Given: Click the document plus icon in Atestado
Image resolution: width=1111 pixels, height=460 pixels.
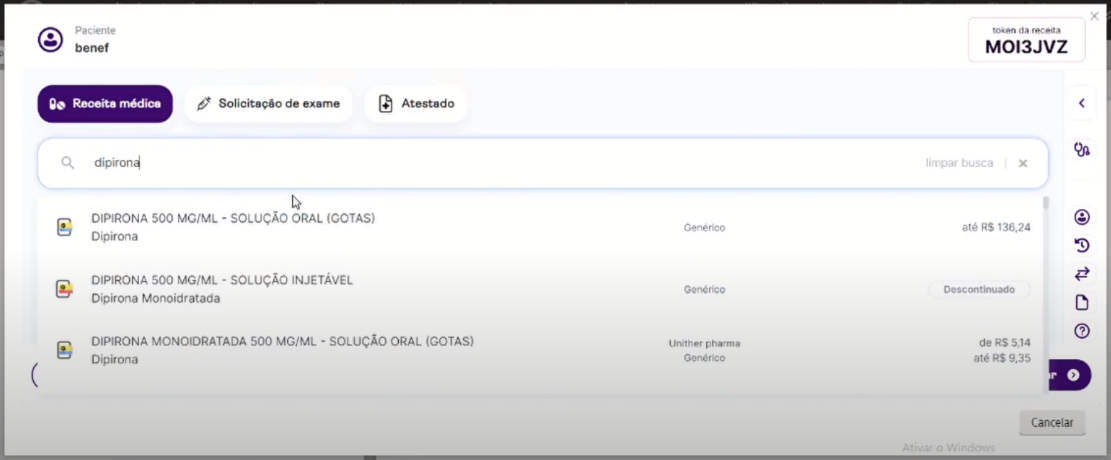Looking at the screenshot, I should point(385,103).
